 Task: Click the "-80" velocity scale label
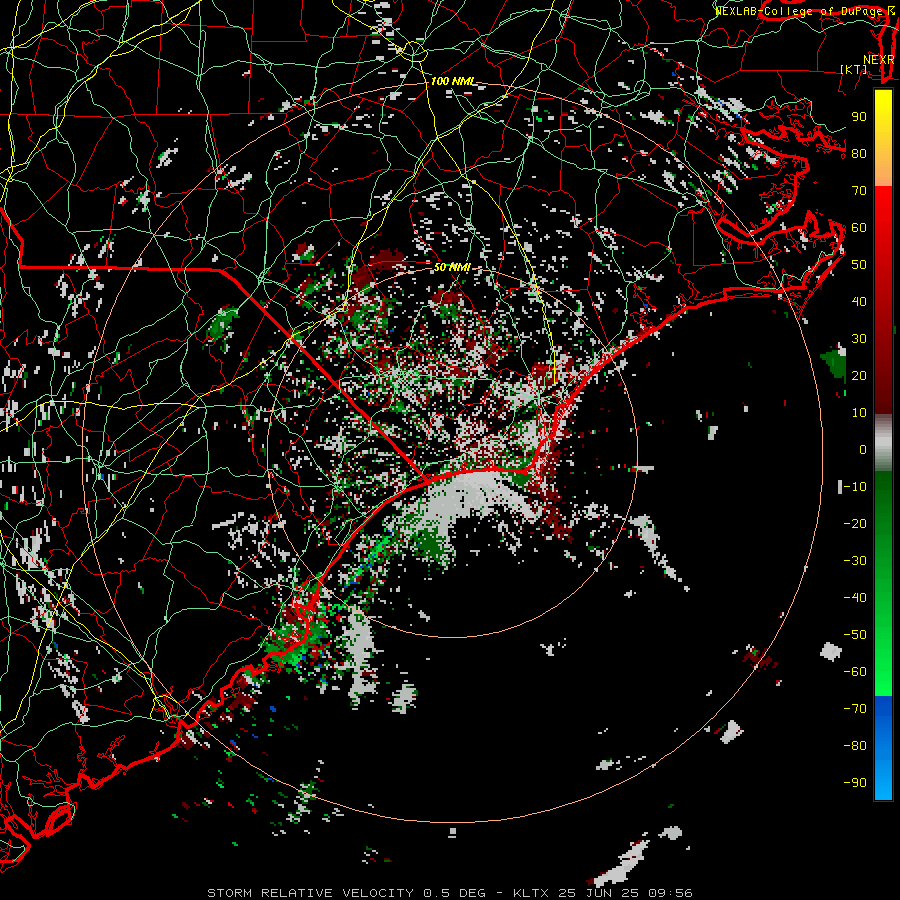click(x=855, y=746)
